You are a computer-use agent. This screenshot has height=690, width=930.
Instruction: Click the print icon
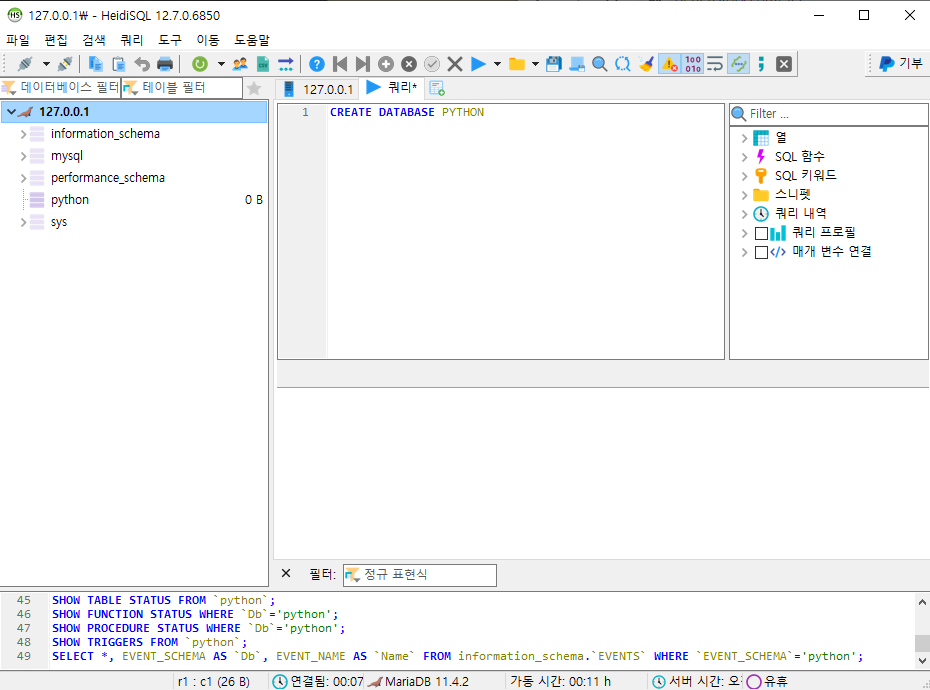click(x=165, y=63)
